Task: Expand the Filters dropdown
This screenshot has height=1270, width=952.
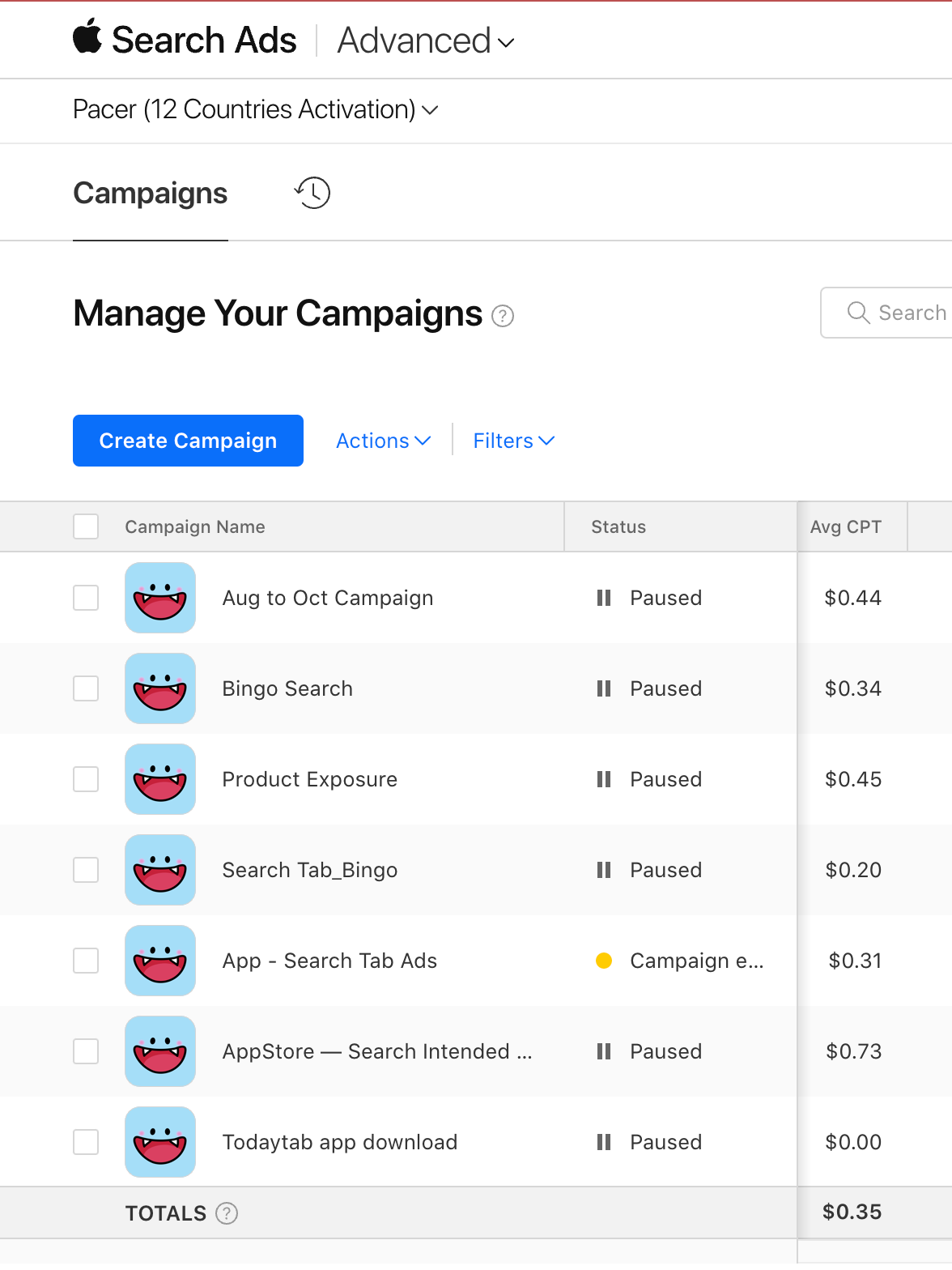Action: [x=513, y=441]
